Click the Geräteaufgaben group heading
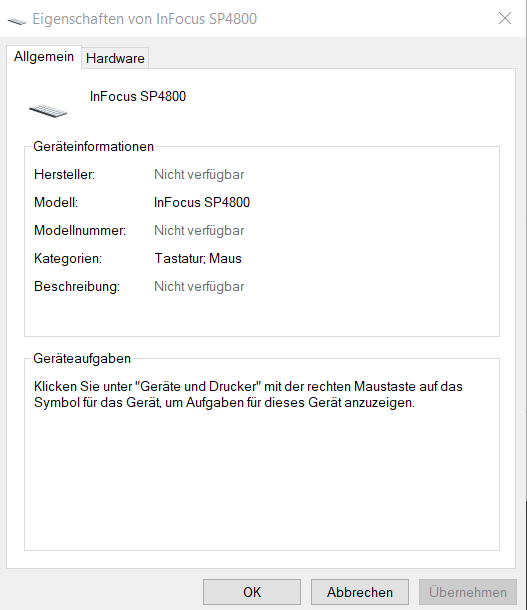Screen dimensions: 527x610 point(82,358)
